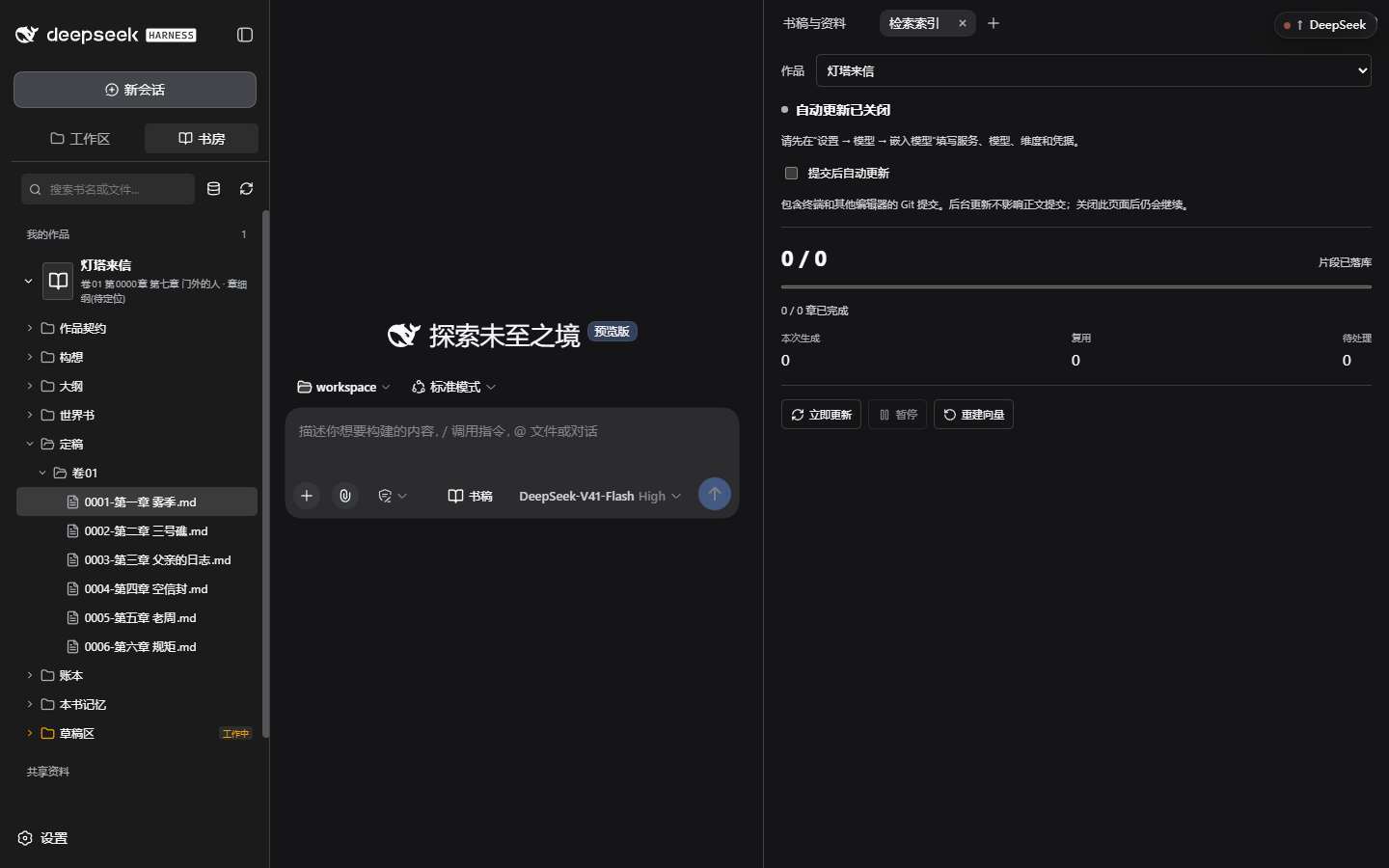Close the 检索索引 tab
Image resolution: width=1389 pixels, height=868 pixels.
[963, 23]
